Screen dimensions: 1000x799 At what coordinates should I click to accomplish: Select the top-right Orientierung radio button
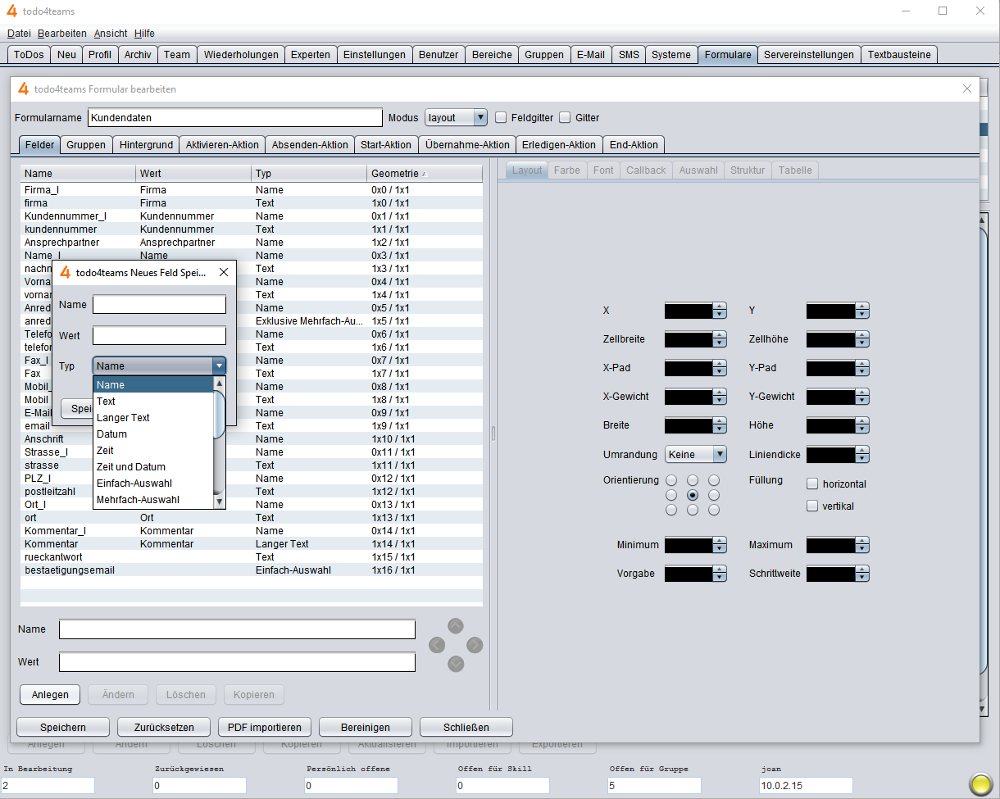[714, 480]
